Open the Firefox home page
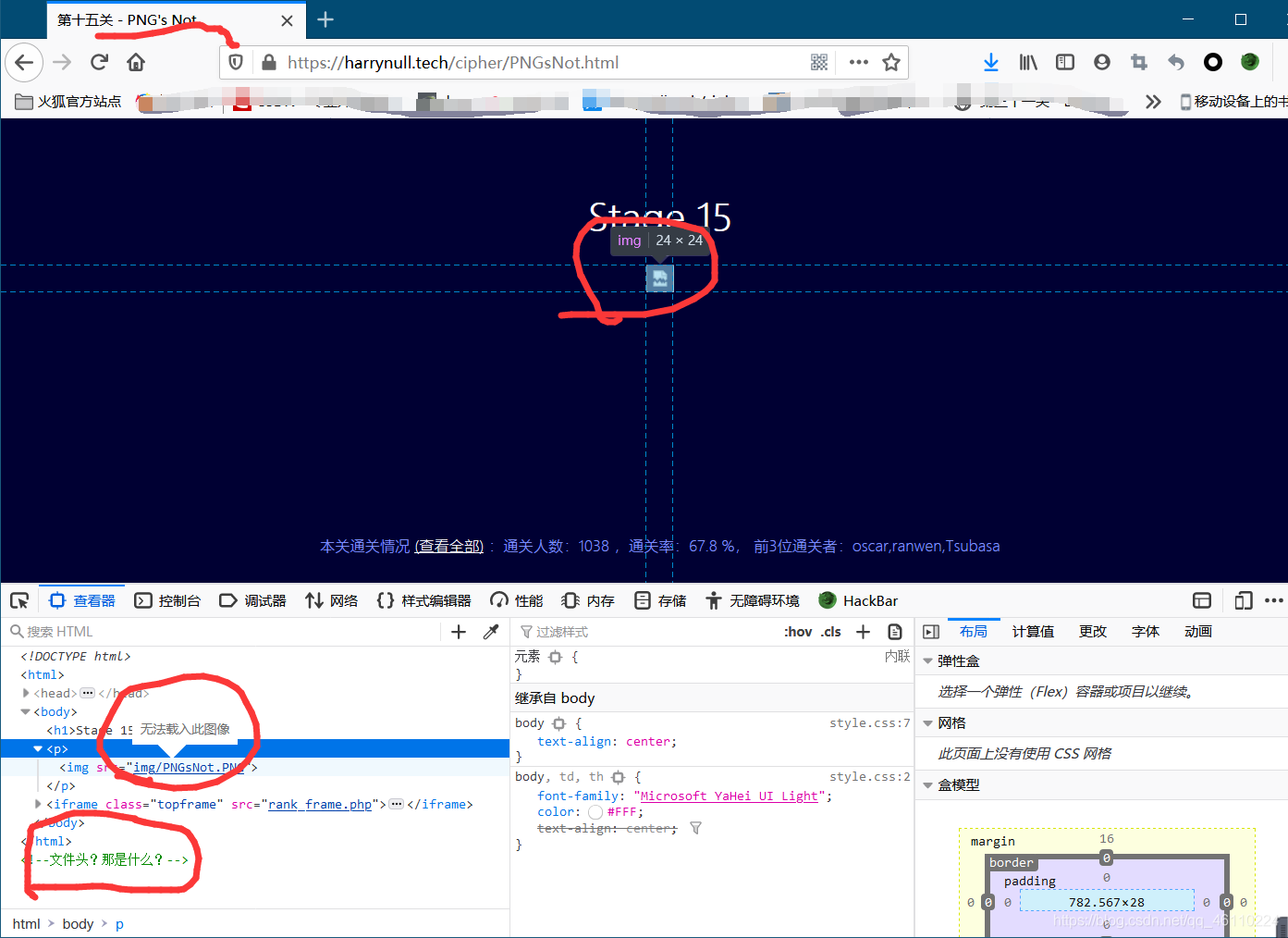The height and width of the screenshot is (938, 1288). point(136,63)
